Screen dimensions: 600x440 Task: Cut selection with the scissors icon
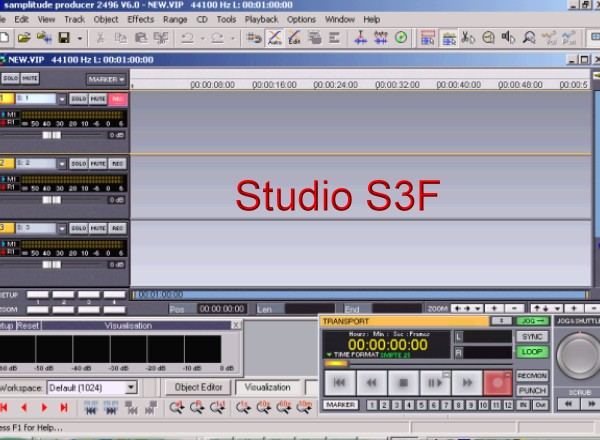pos(100,38)
